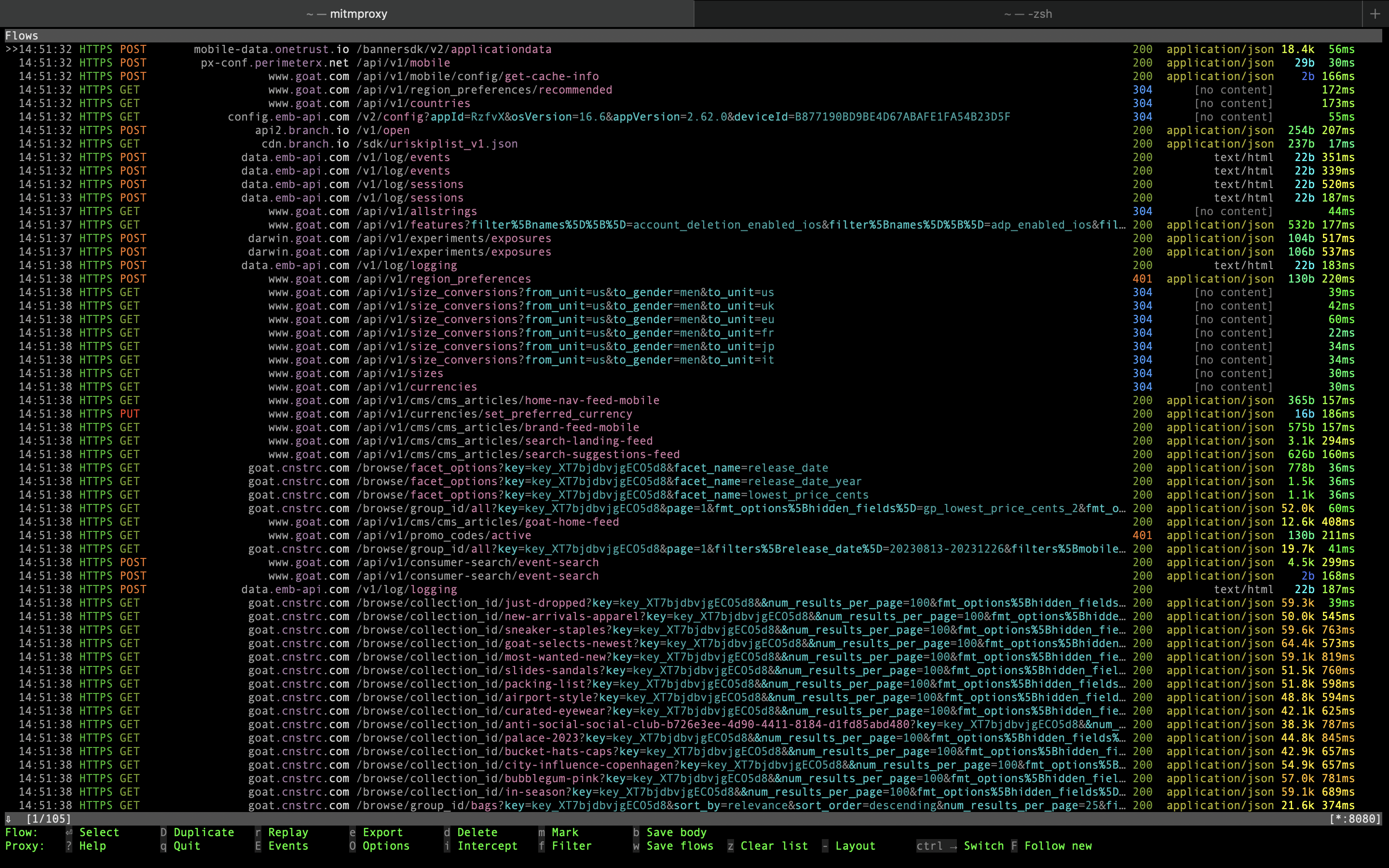Click the Options shortcut
Viewport: 1389px width, 868px height.
[x=380, y=846]
